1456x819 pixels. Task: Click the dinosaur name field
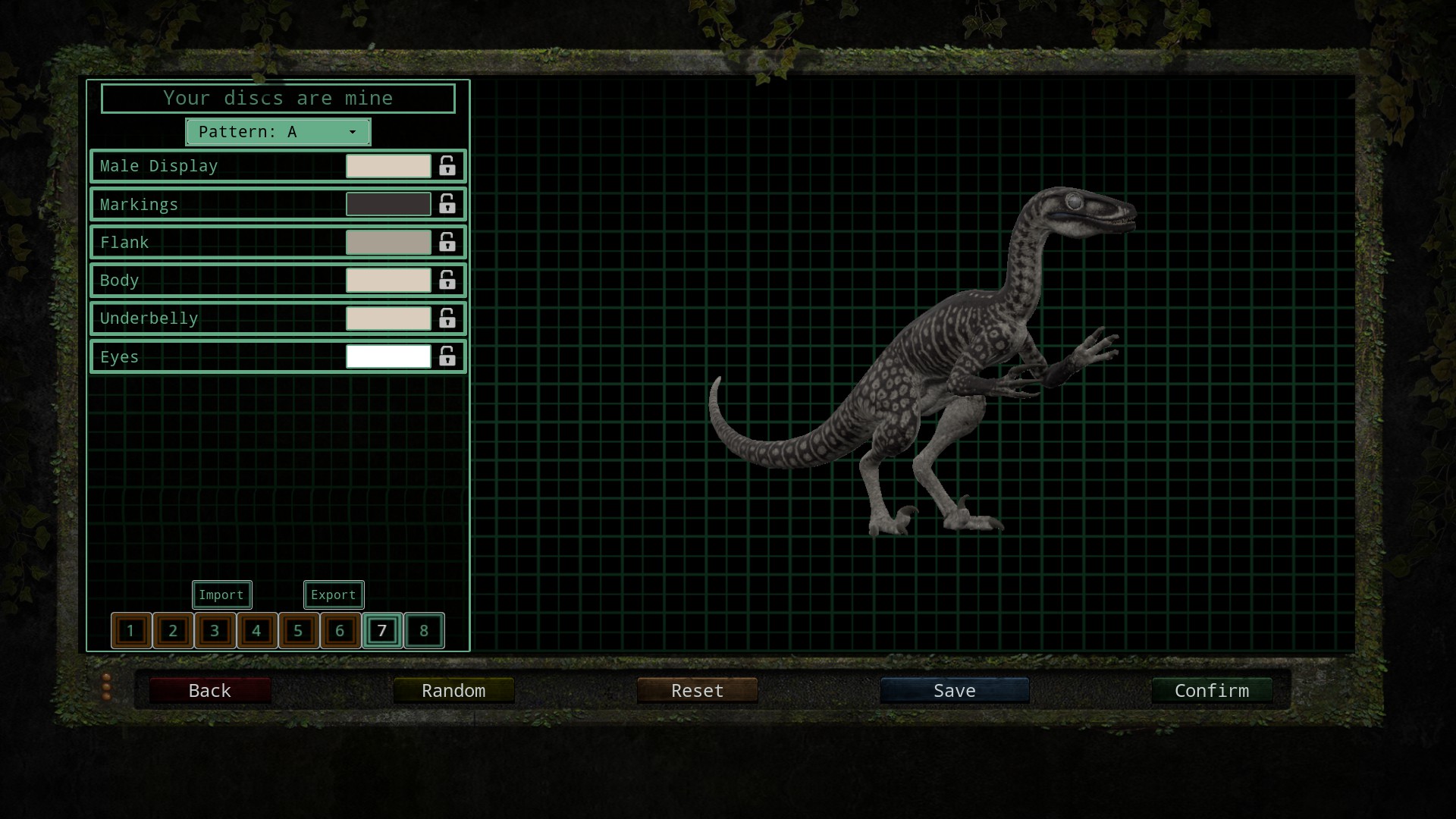278,99
